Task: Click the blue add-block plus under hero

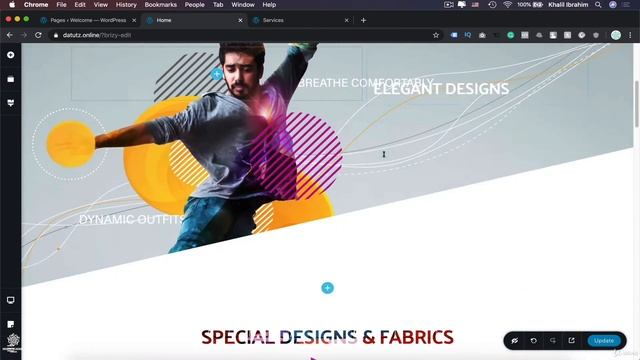Action: (327, 288)
